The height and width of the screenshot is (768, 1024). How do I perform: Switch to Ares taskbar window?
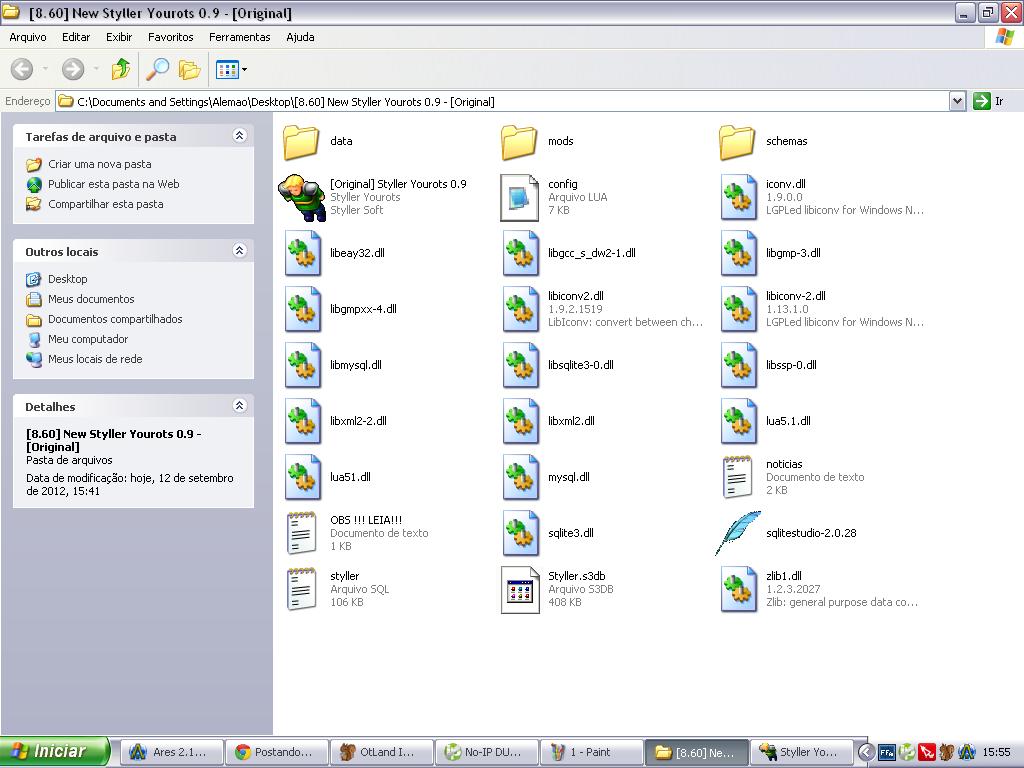pyautogui.click(x=172, y=752)
